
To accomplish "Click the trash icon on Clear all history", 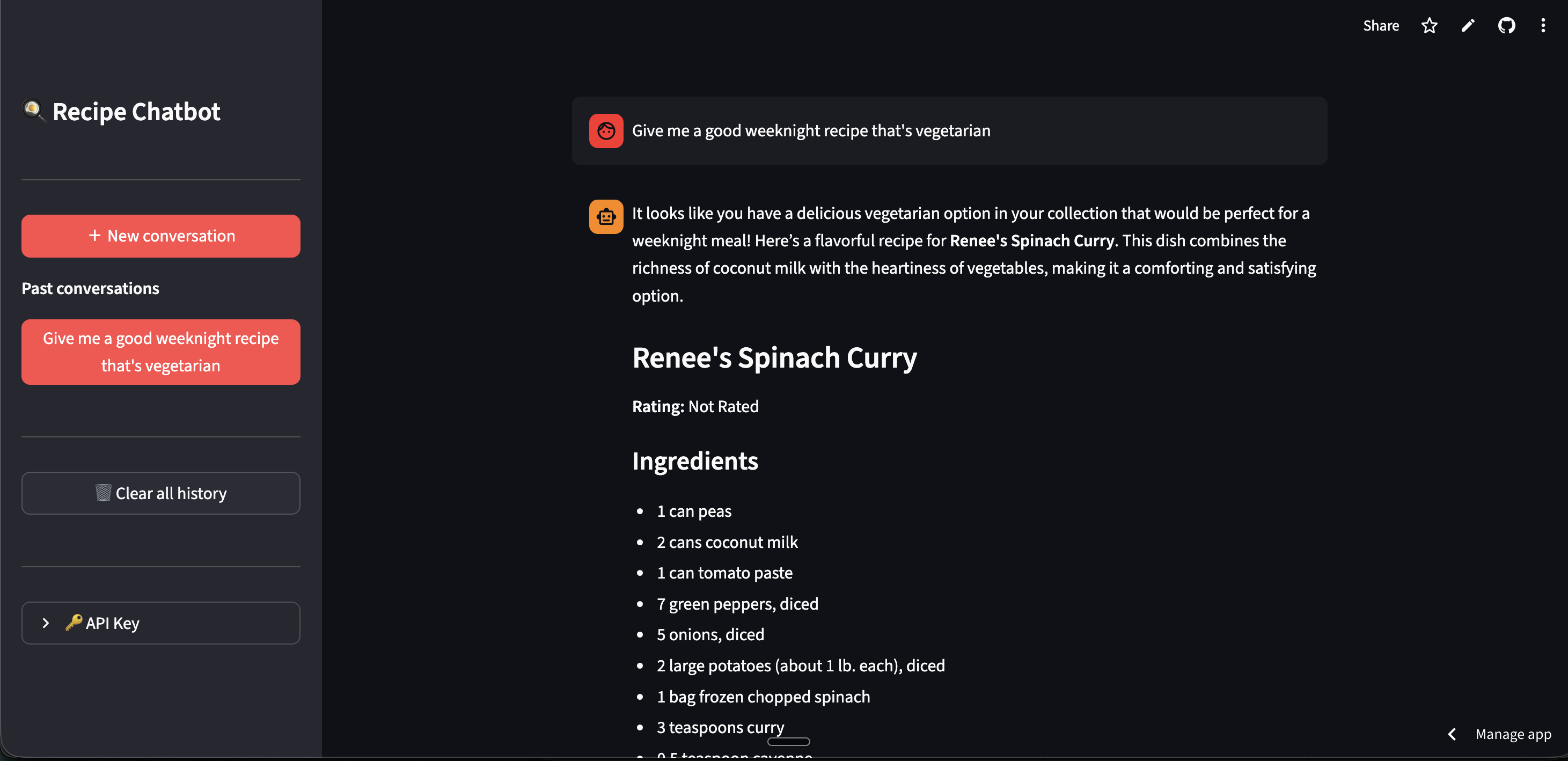I will click(105, 493).
